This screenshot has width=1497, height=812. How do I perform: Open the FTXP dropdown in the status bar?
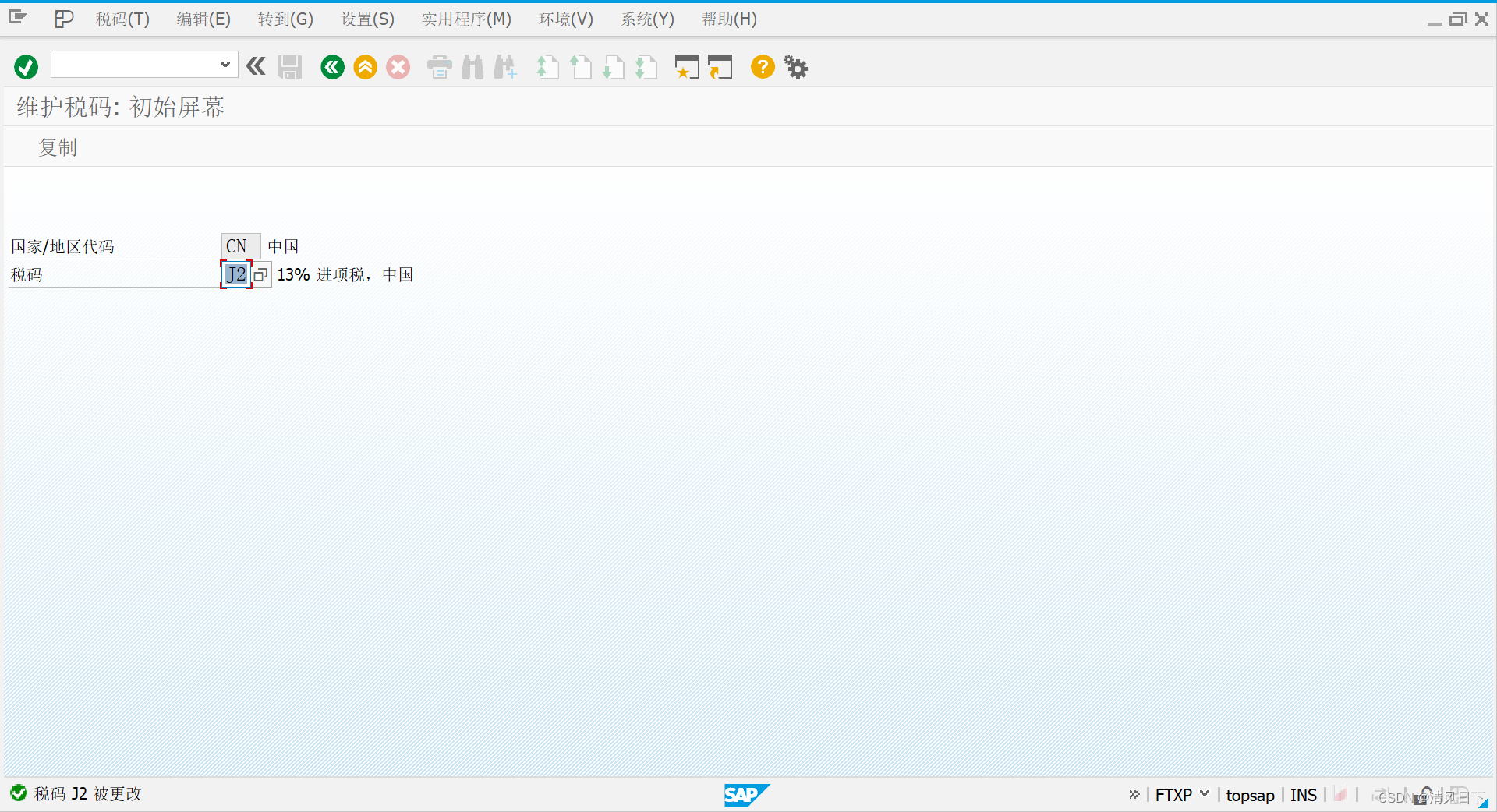(1205, 794)
